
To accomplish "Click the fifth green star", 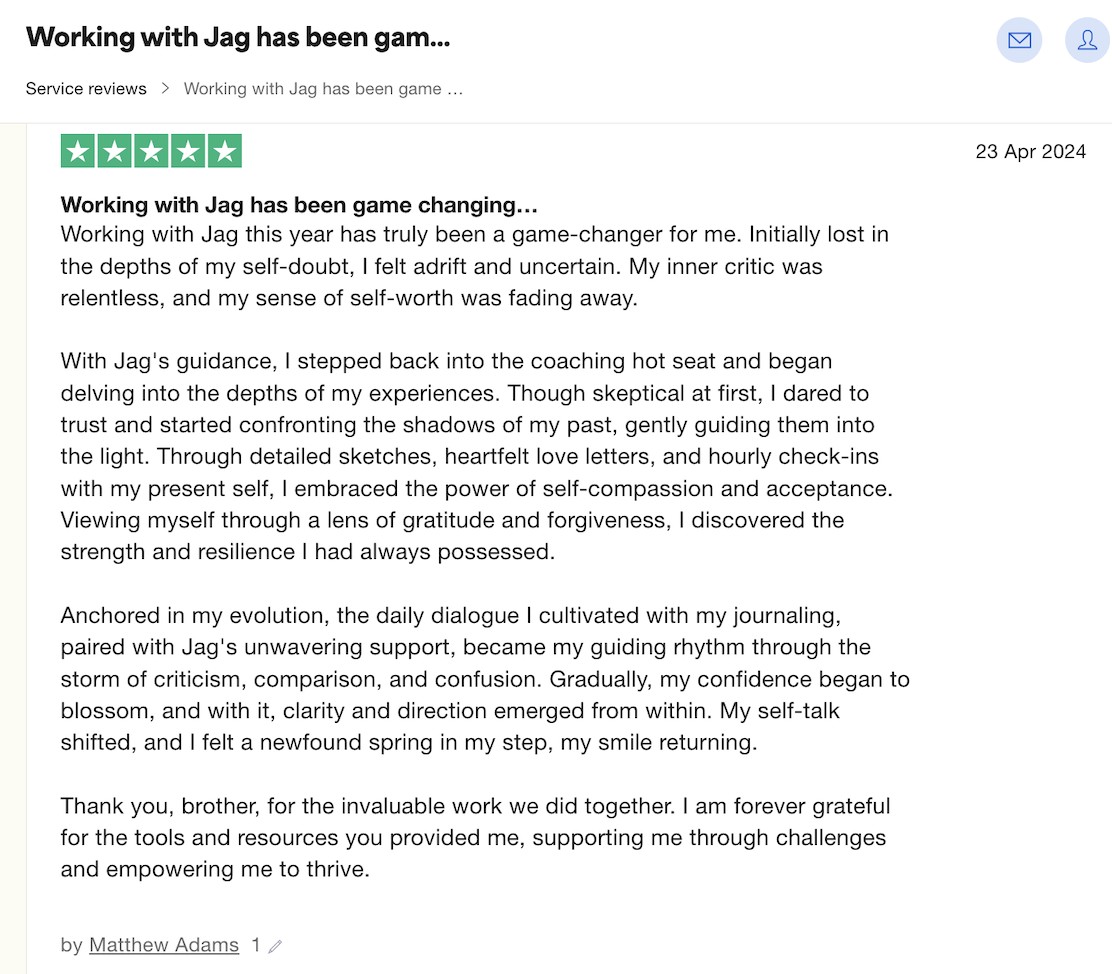I will pos(224,151).
